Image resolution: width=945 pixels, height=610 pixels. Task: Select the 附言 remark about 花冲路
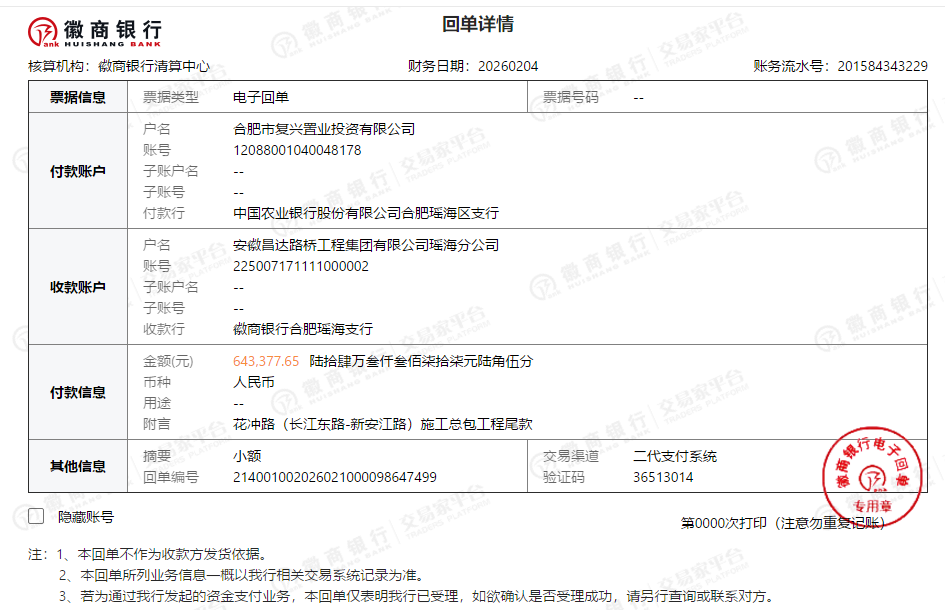pos(383,424)
